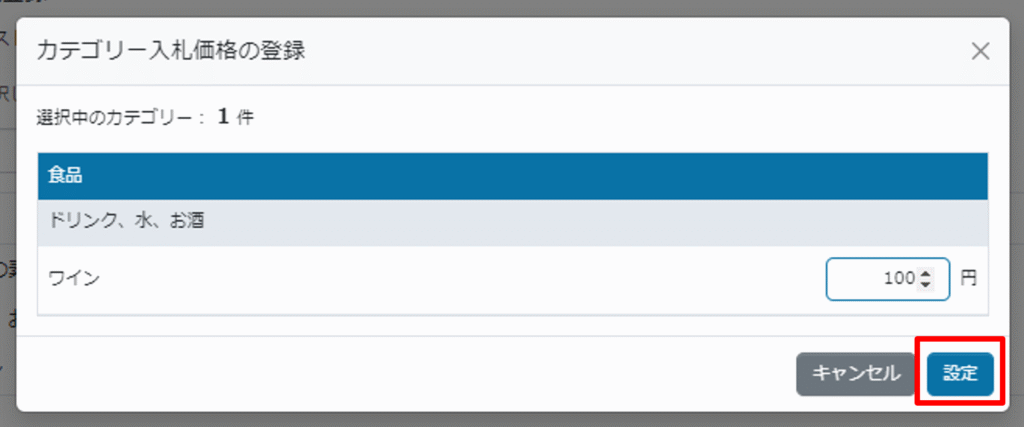Click the 選択中のカテゴリー label text
Viewport: 1024px width, 427px height.
click(x=121, y=119)
